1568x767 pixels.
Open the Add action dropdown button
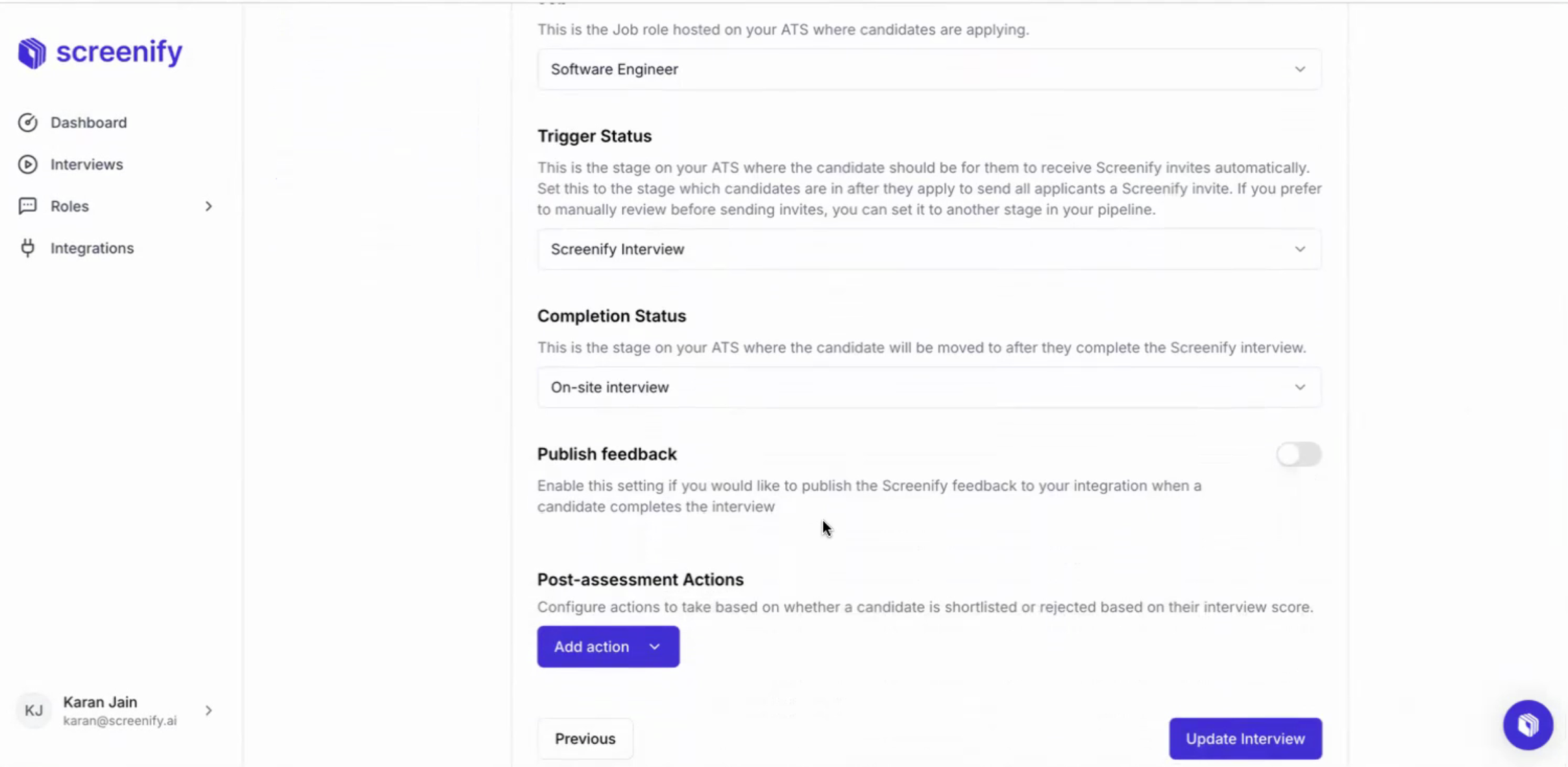[x=608, y=646]
